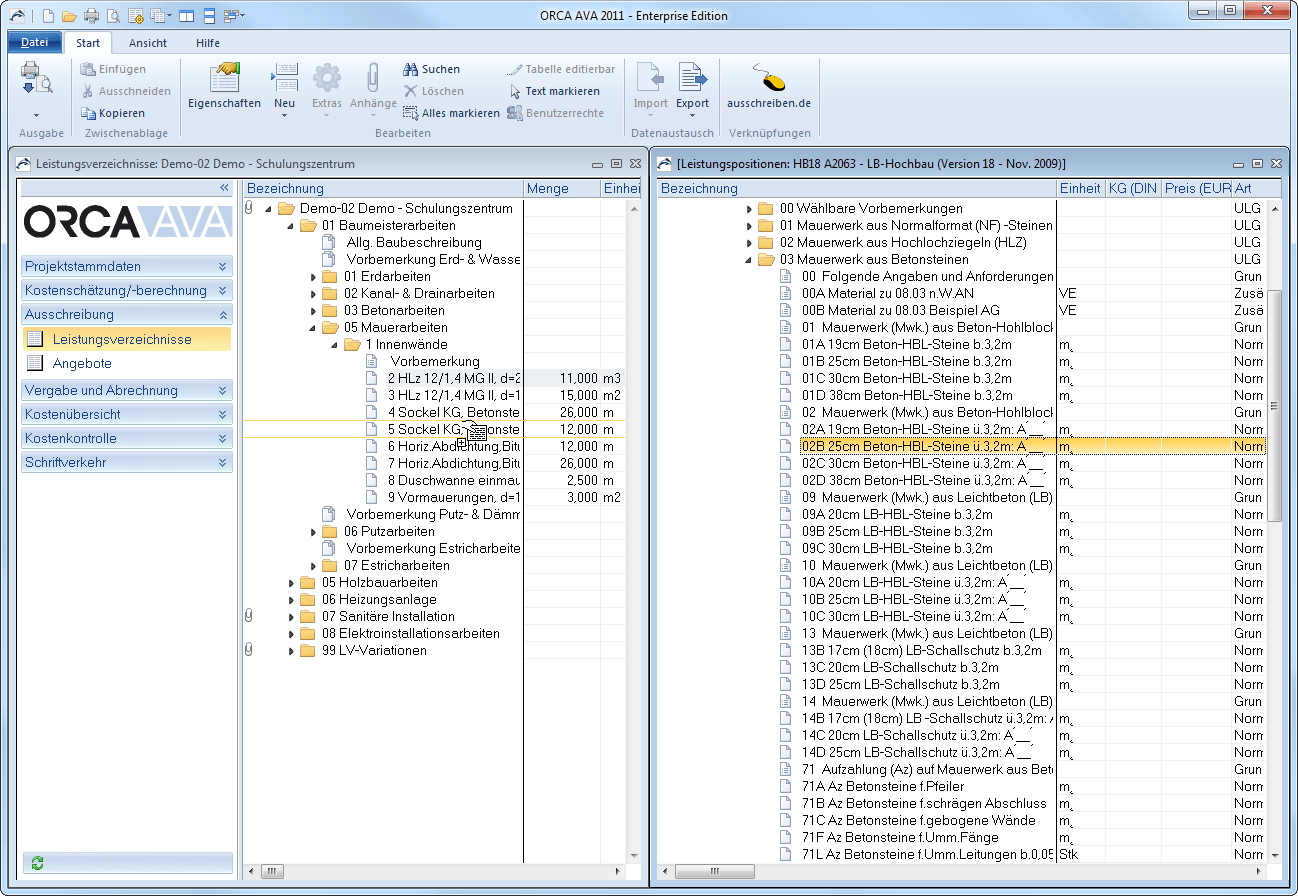Click Preis (EUR column header
Viewport: 1298px width, 896px height.
point(1196,188)
